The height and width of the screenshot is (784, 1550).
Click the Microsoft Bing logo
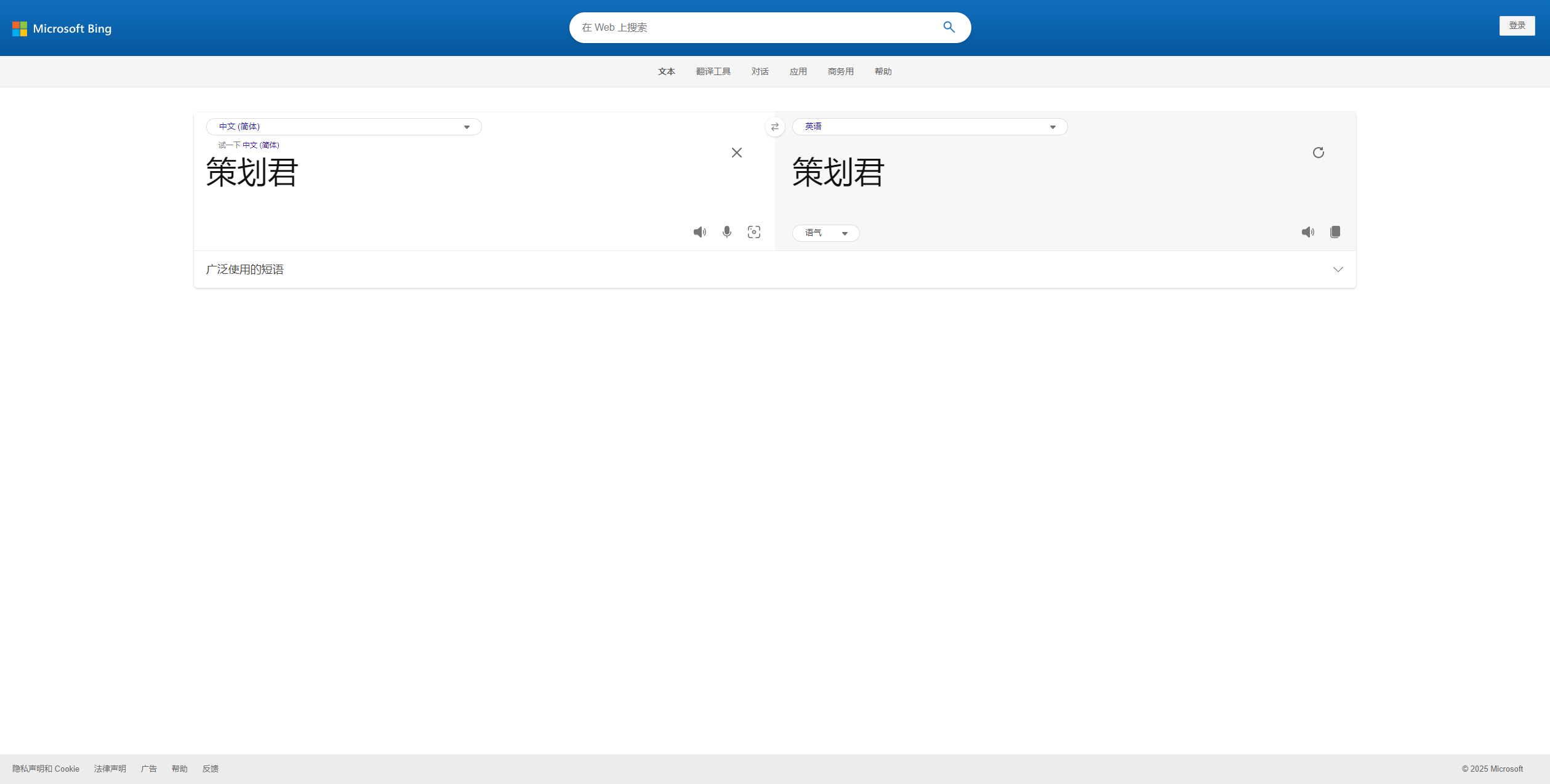coord(61,28)
